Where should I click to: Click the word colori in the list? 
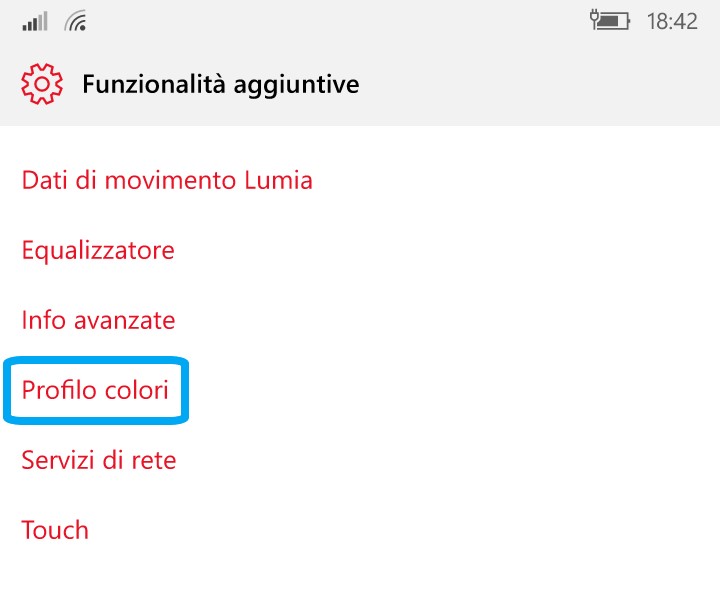click(x=136, y=390)
